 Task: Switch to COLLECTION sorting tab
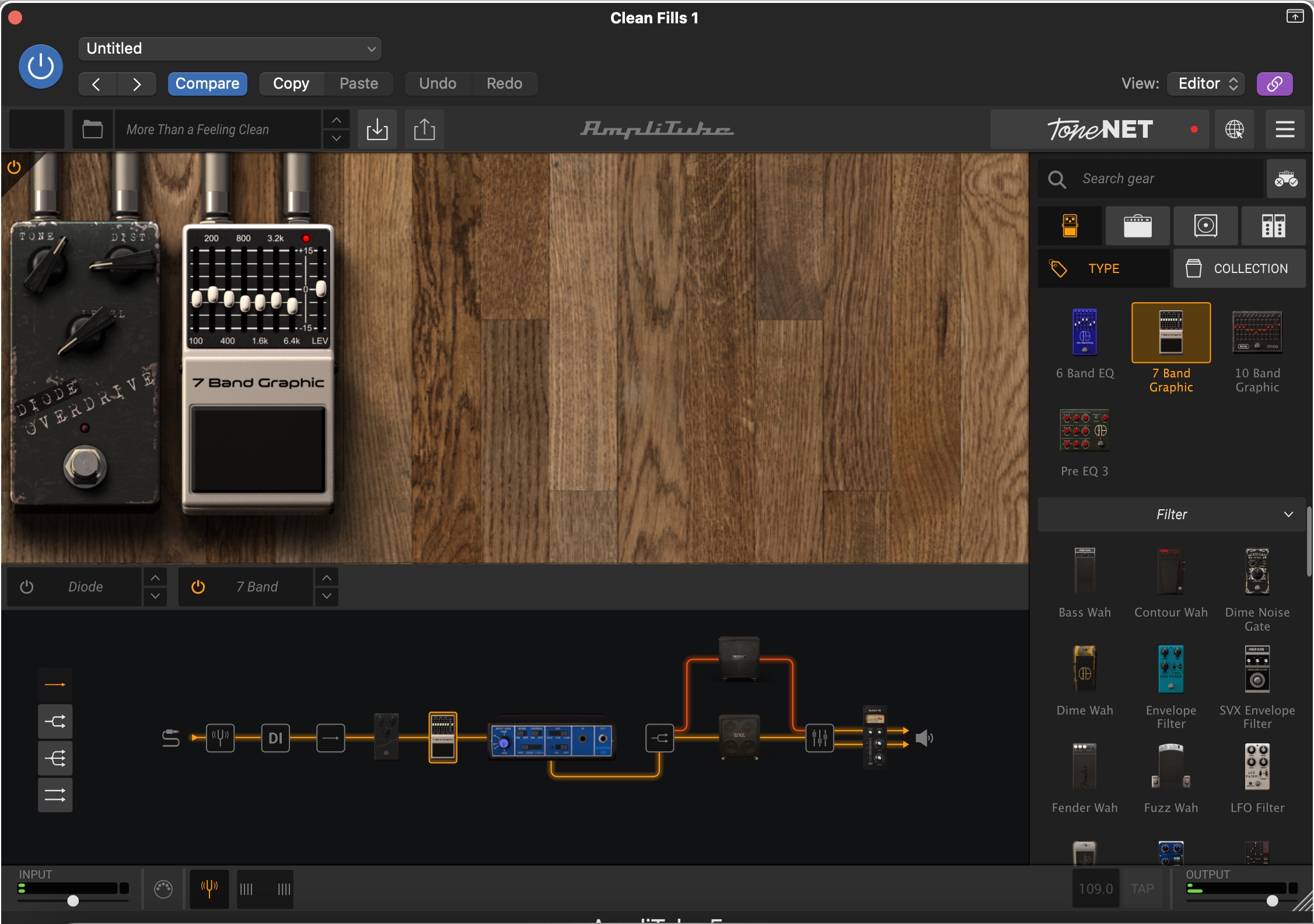tap(1239, 268)
